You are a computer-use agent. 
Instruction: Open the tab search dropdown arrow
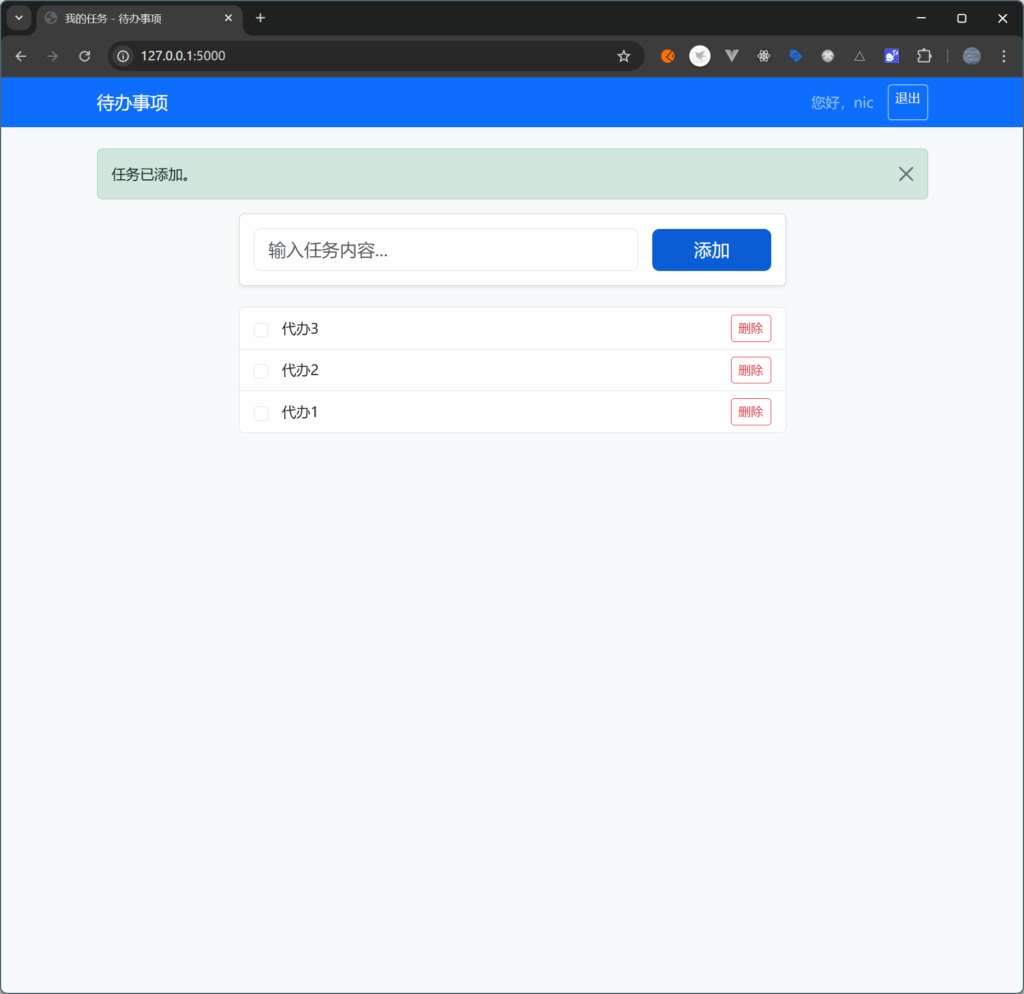tap(18, 18)
